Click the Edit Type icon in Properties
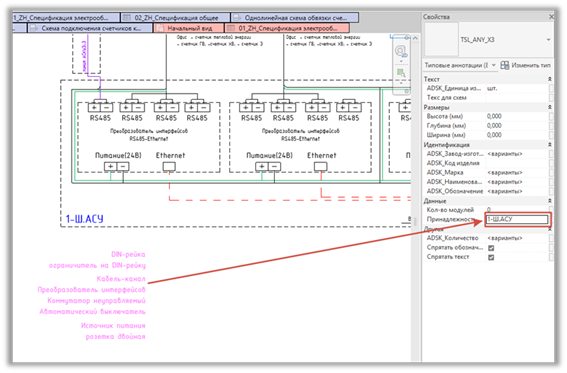The image size is (567, 373). [x=505, y=65]
